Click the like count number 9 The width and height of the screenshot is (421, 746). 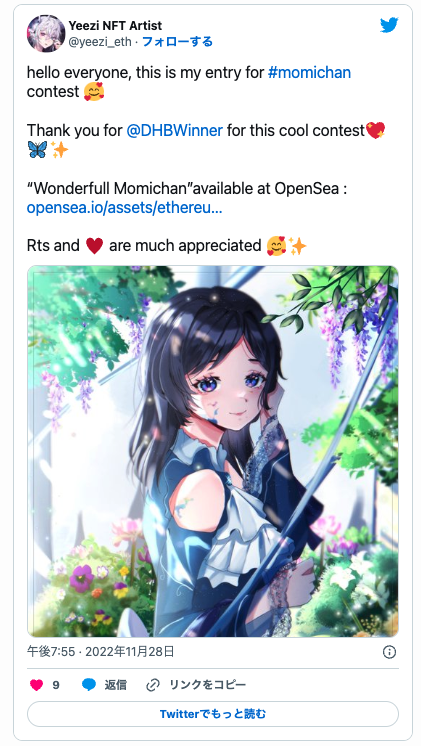coord(56,685)
